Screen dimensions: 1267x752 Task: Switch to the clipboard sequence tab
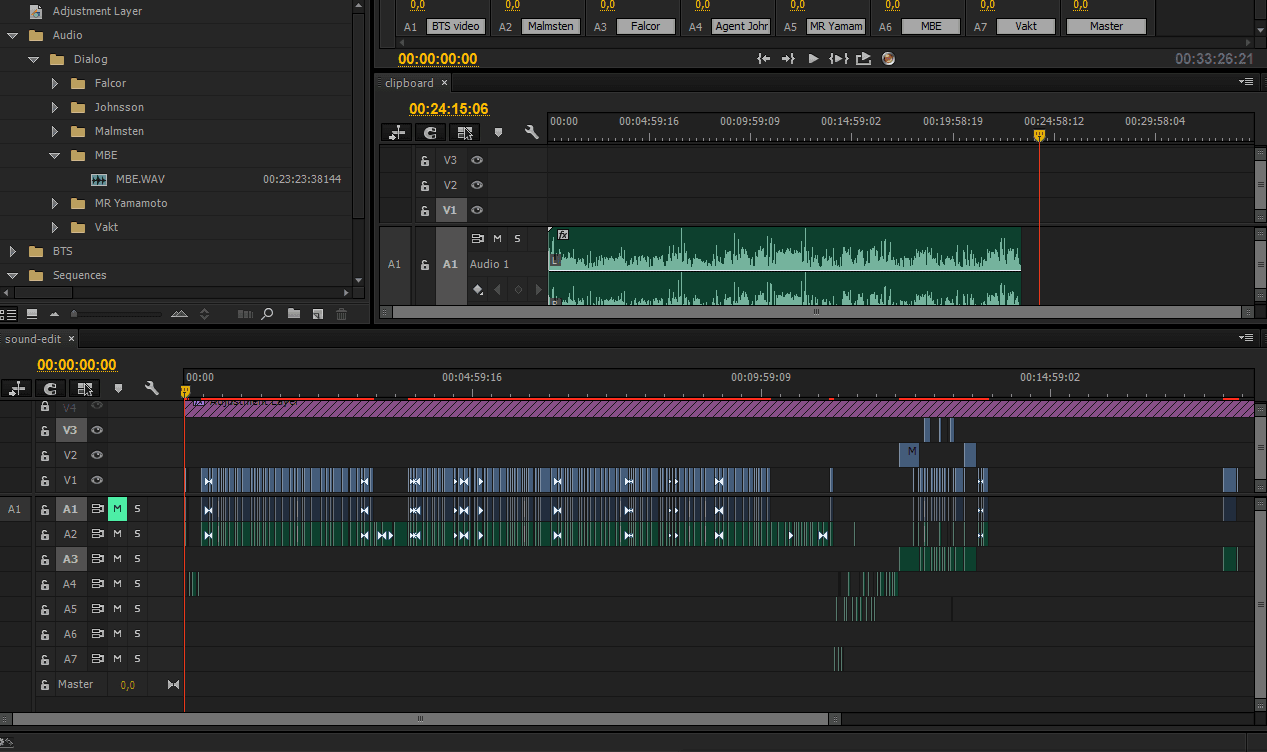(x=409, y=83)
